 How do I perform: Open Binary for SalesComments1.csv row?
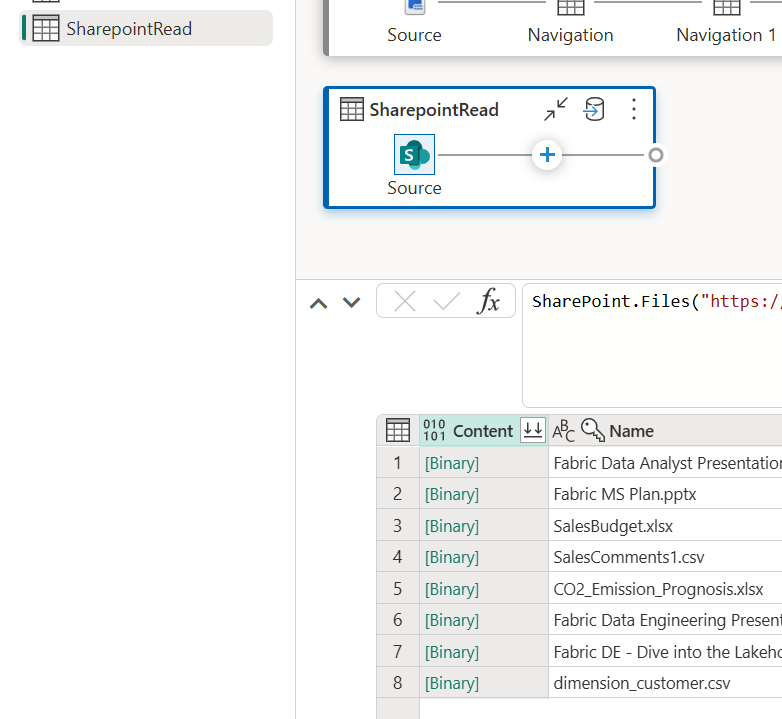point(452,557)
